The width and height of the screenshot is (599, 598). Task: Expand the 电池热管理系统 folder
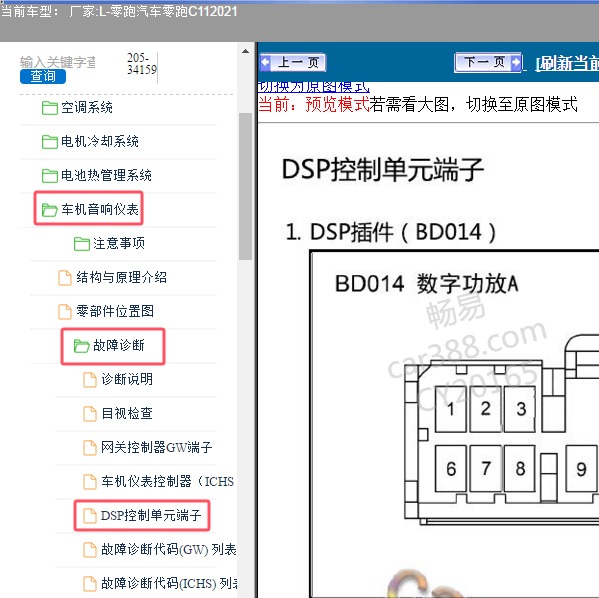pyautogui.click(x=106, y=175)
